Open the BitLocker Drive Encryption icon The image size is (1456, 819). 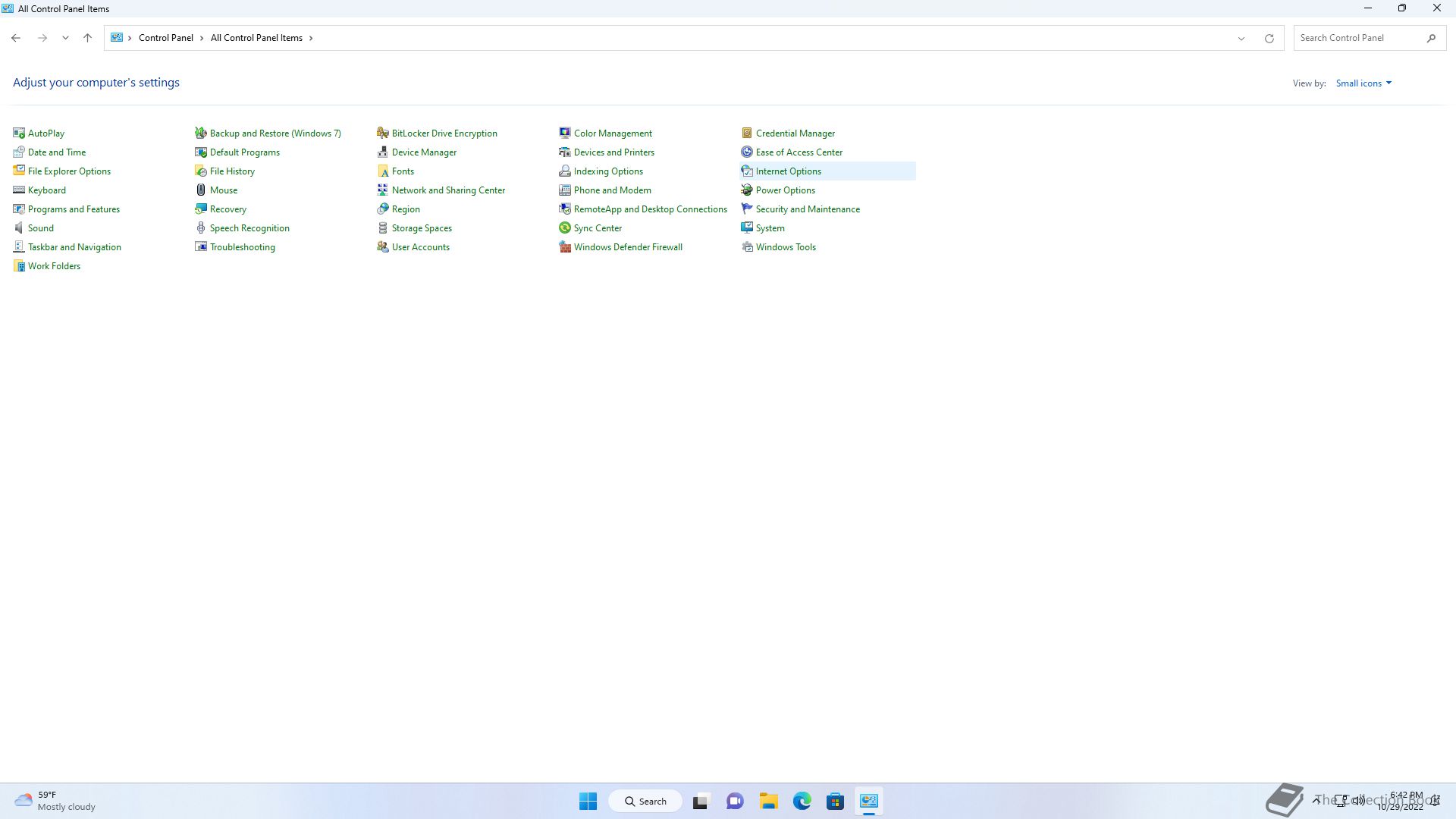tap(383, 133)
